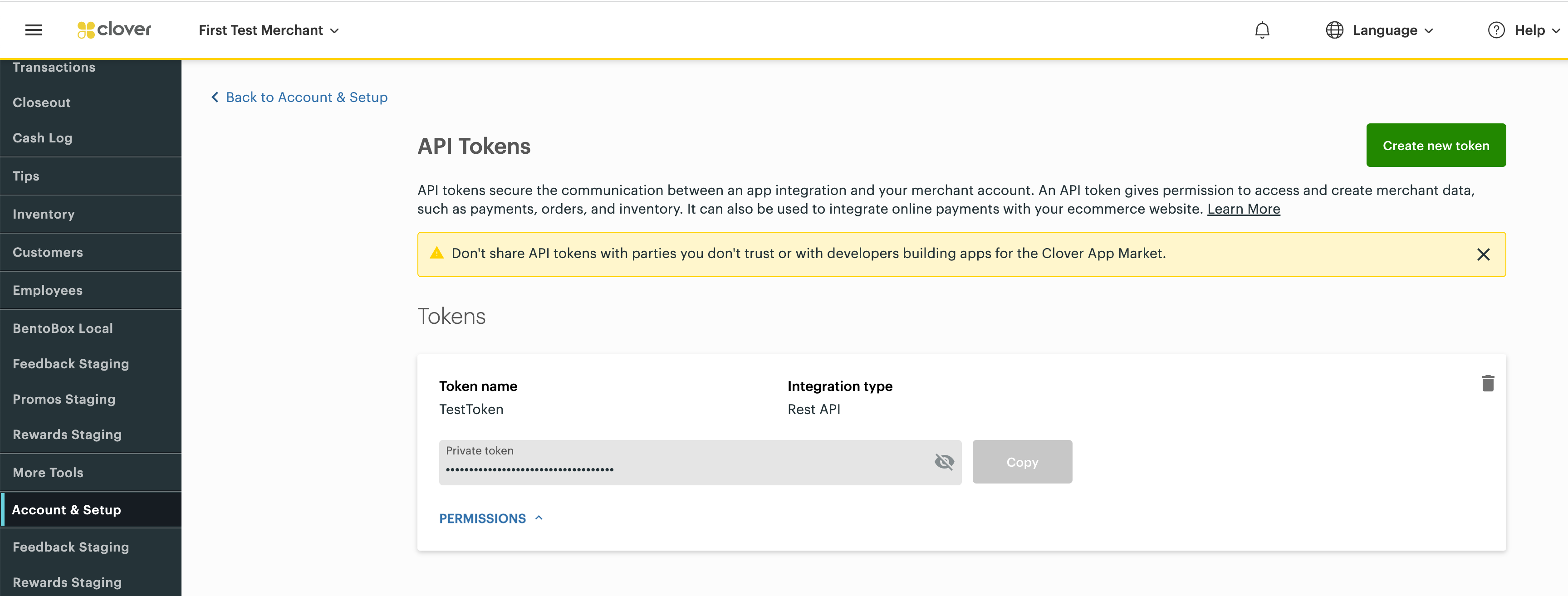This screenshot has height=596, width=1568.
Task: Click the Help question mark icon
Action: [x=1495, y=30]
